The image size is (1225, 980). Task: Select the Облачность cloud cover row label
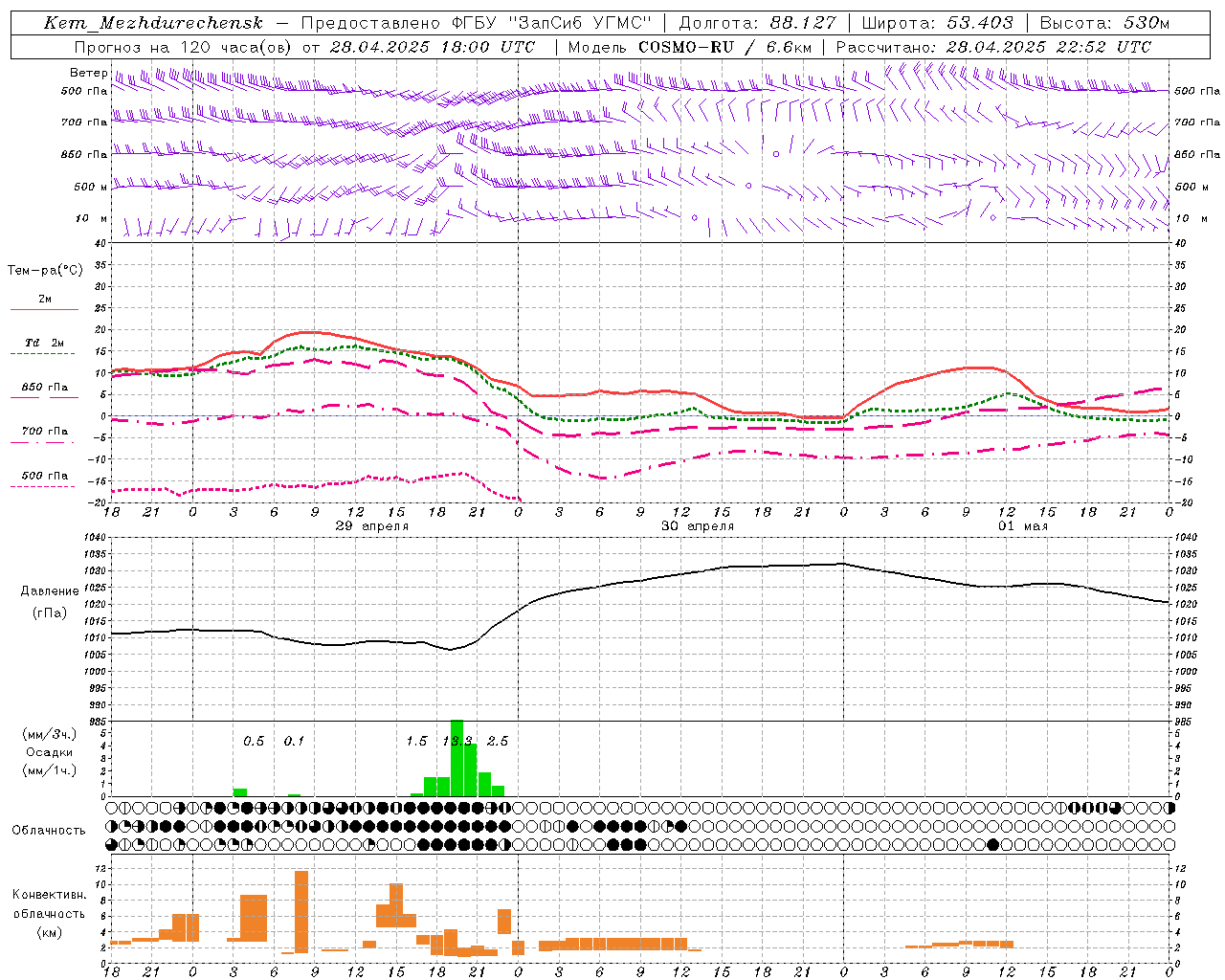49,830
